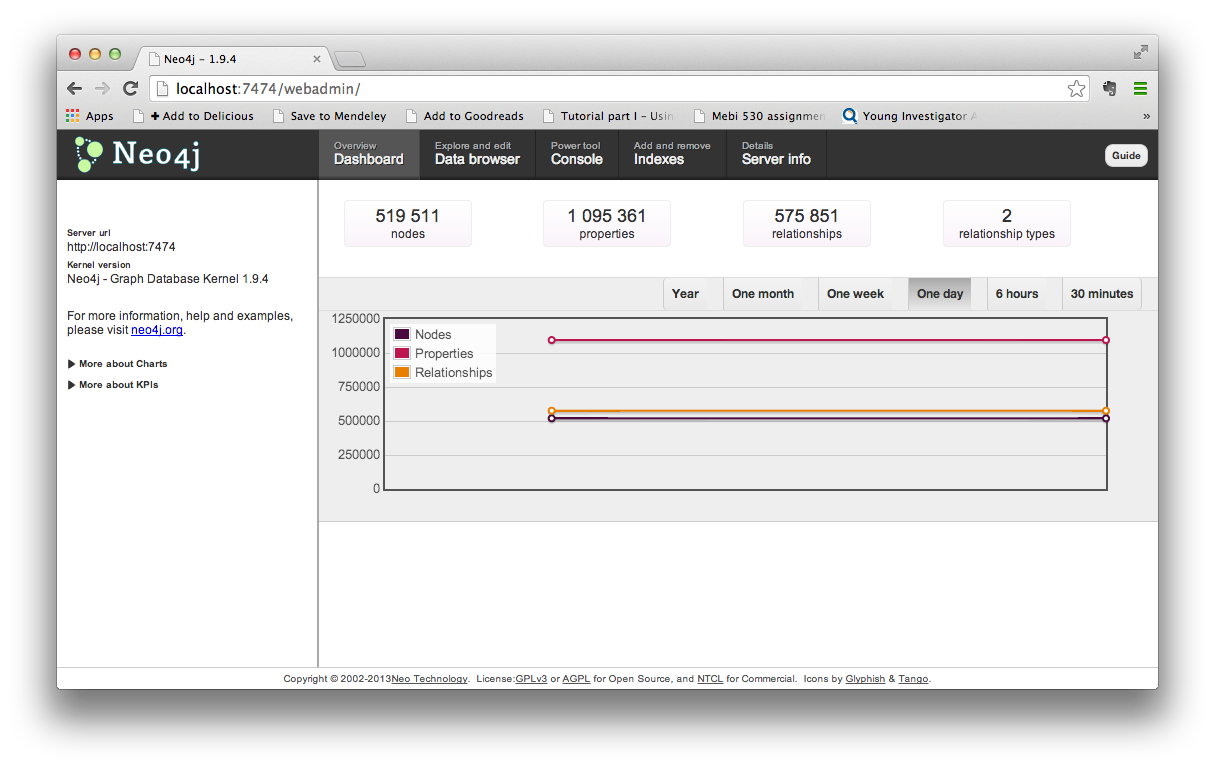Open Save to Mendeley bookmark

(x=330, y=116)
